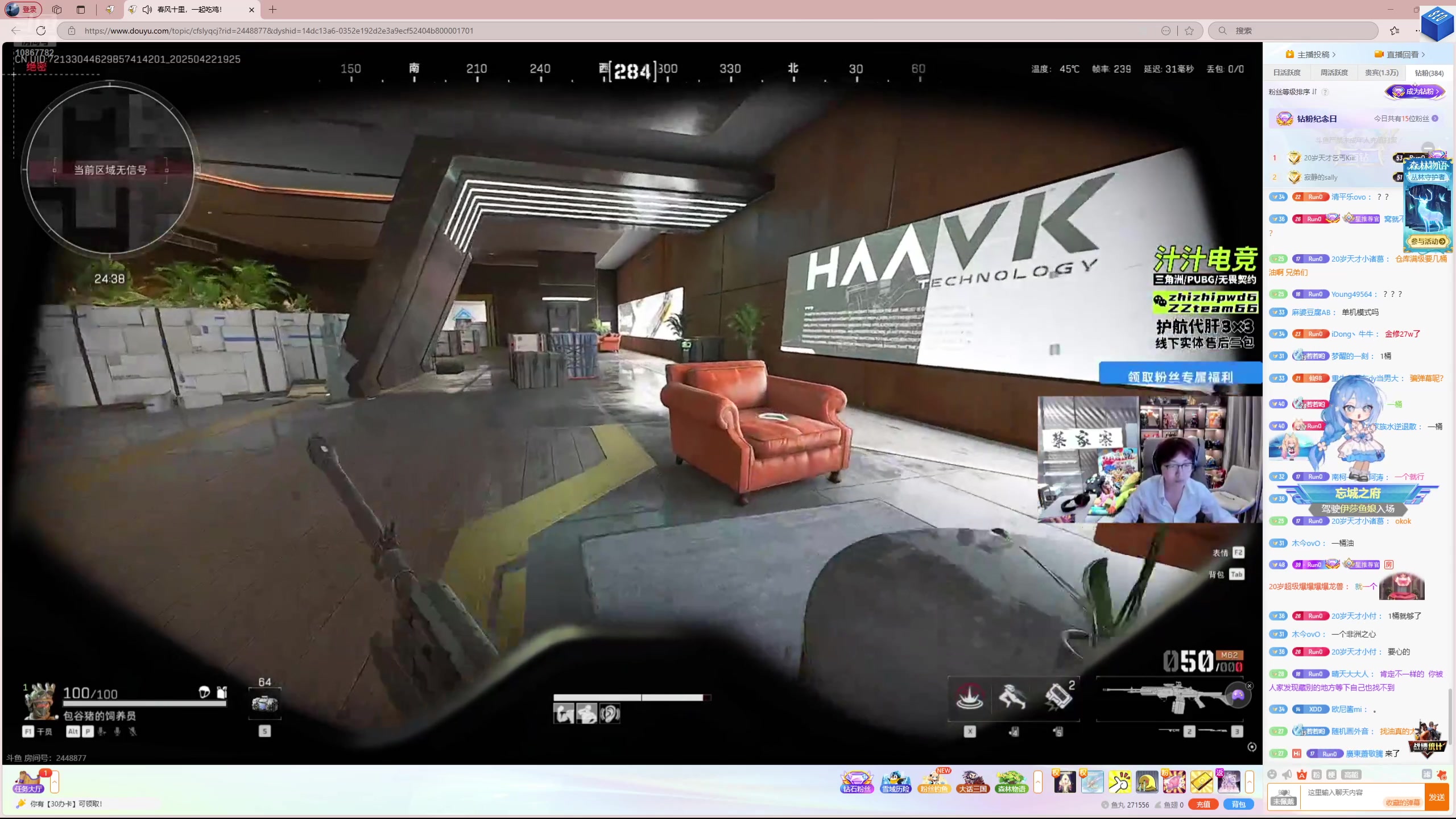The image size is (1456, 819).
Task: Click the 发送 send button
Action: pos(1437,797)
